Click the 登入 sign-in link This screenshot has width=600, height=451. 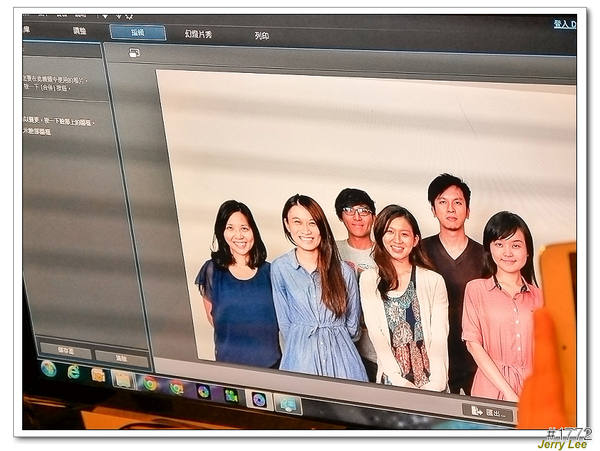coord(564,24)
